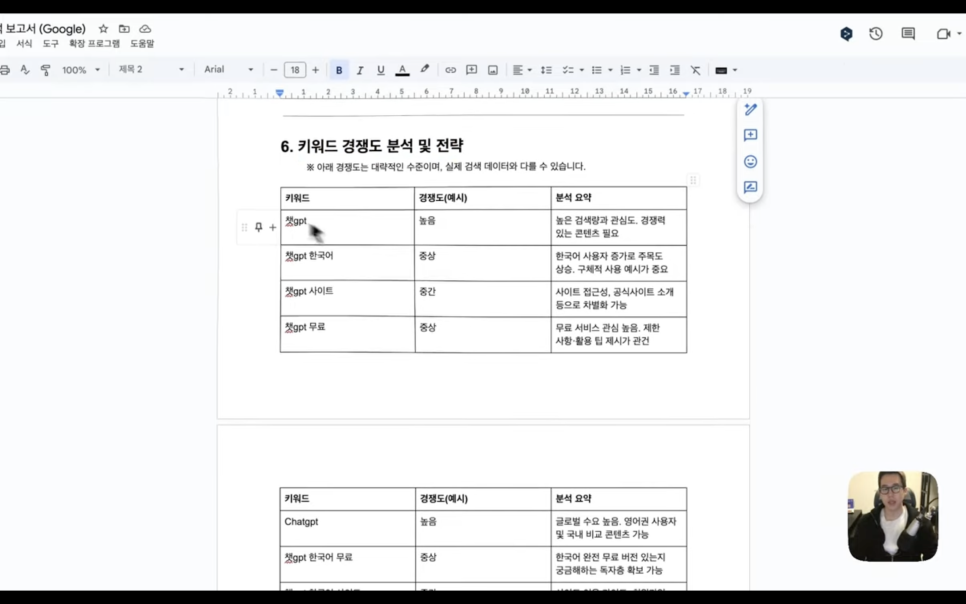Increase font size with plus button
This screenshot has height=604, width=966.
pyautogui.click(x=315, y=70)
